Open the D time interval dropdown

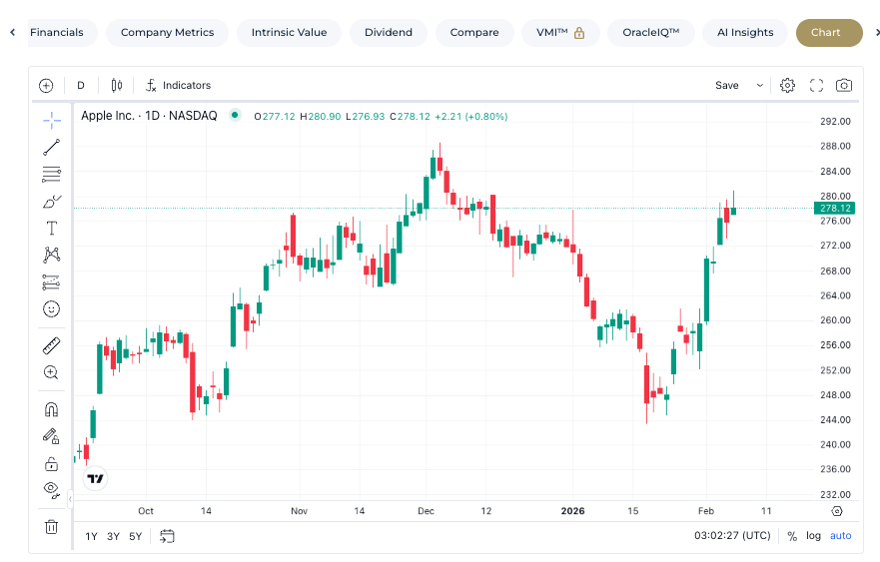(x=81, y=85)
